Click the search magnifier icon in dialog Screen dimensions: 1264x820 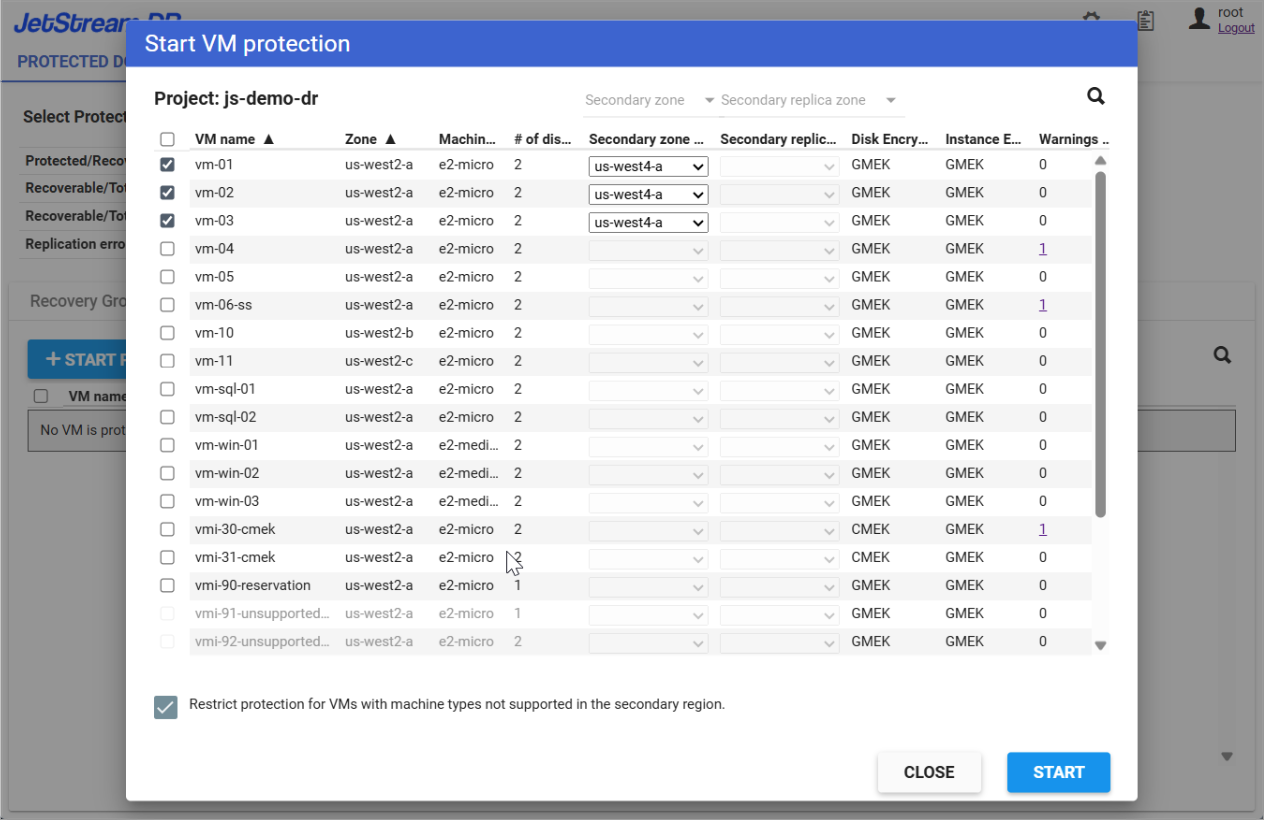pos(1096,96)
